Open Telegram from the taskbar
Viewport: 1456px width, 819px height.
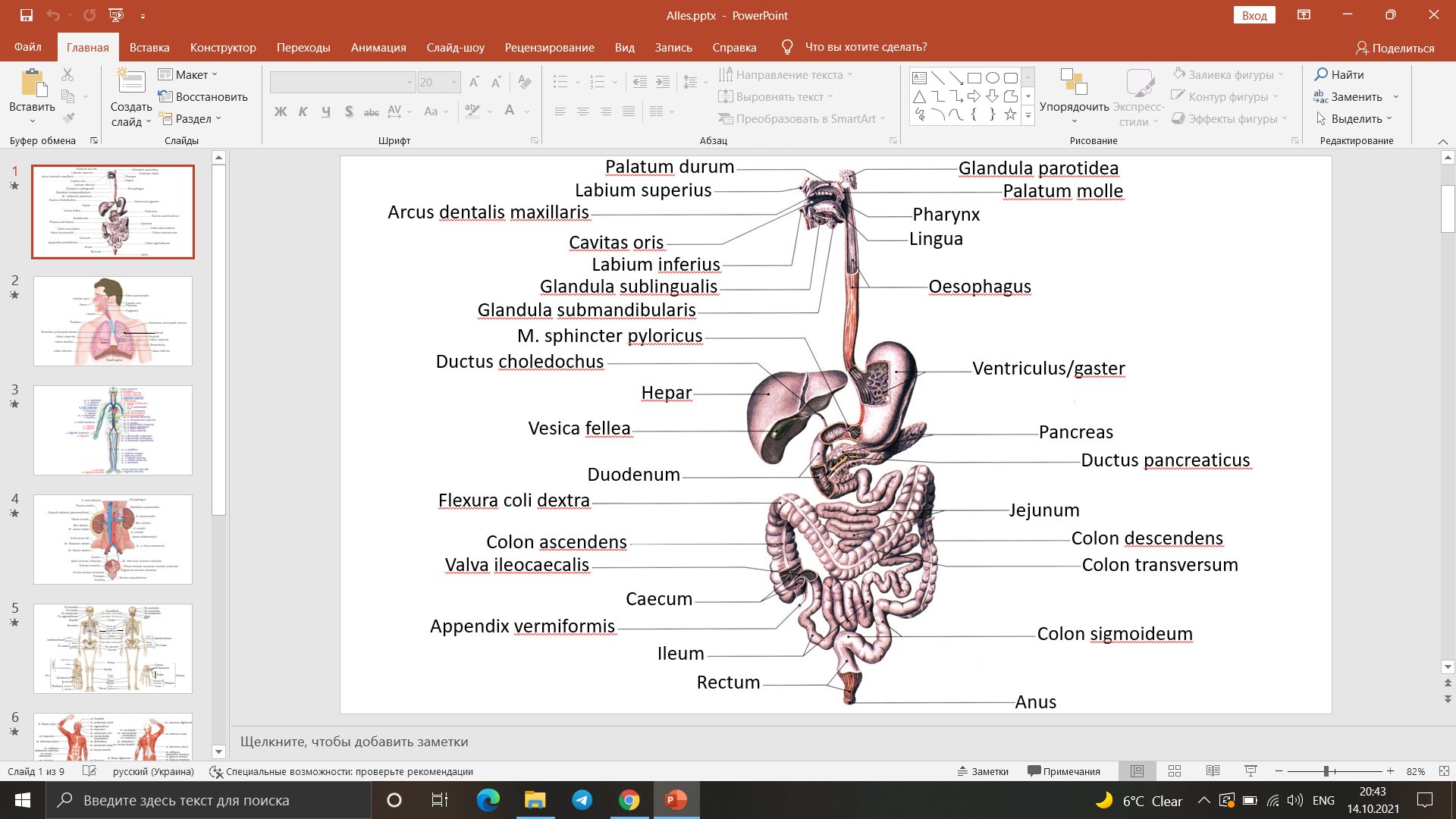click(582, 800)
